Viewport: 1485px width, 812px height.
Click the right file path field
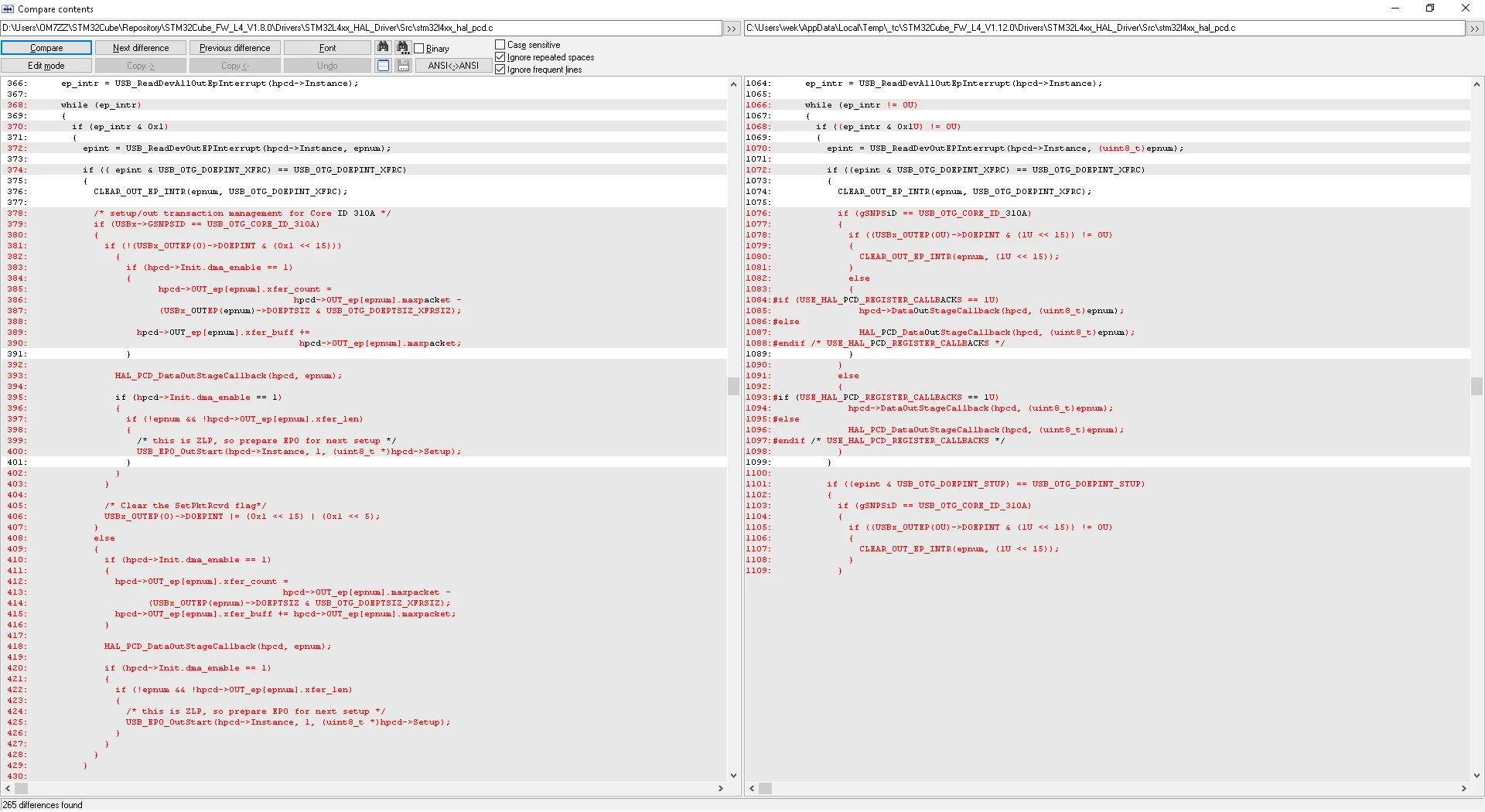click(1104, 28)
